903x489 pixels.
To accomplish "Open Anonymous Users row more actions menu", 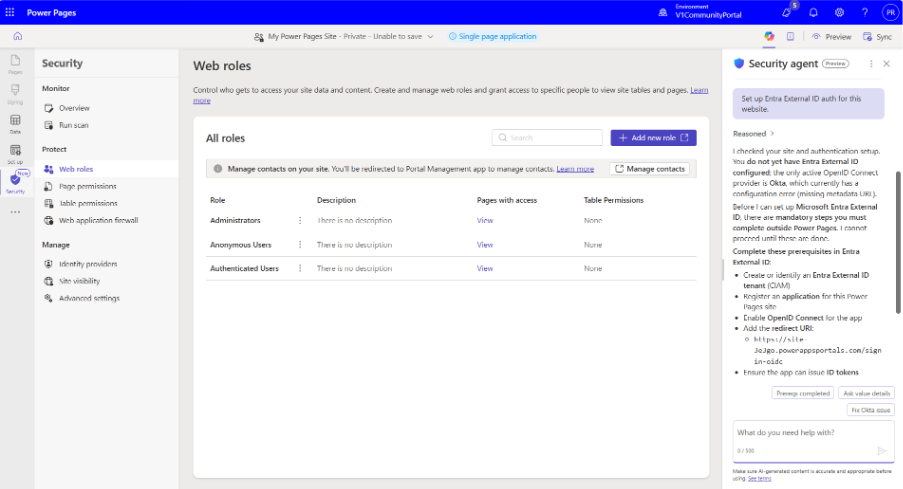I will 300,244.
